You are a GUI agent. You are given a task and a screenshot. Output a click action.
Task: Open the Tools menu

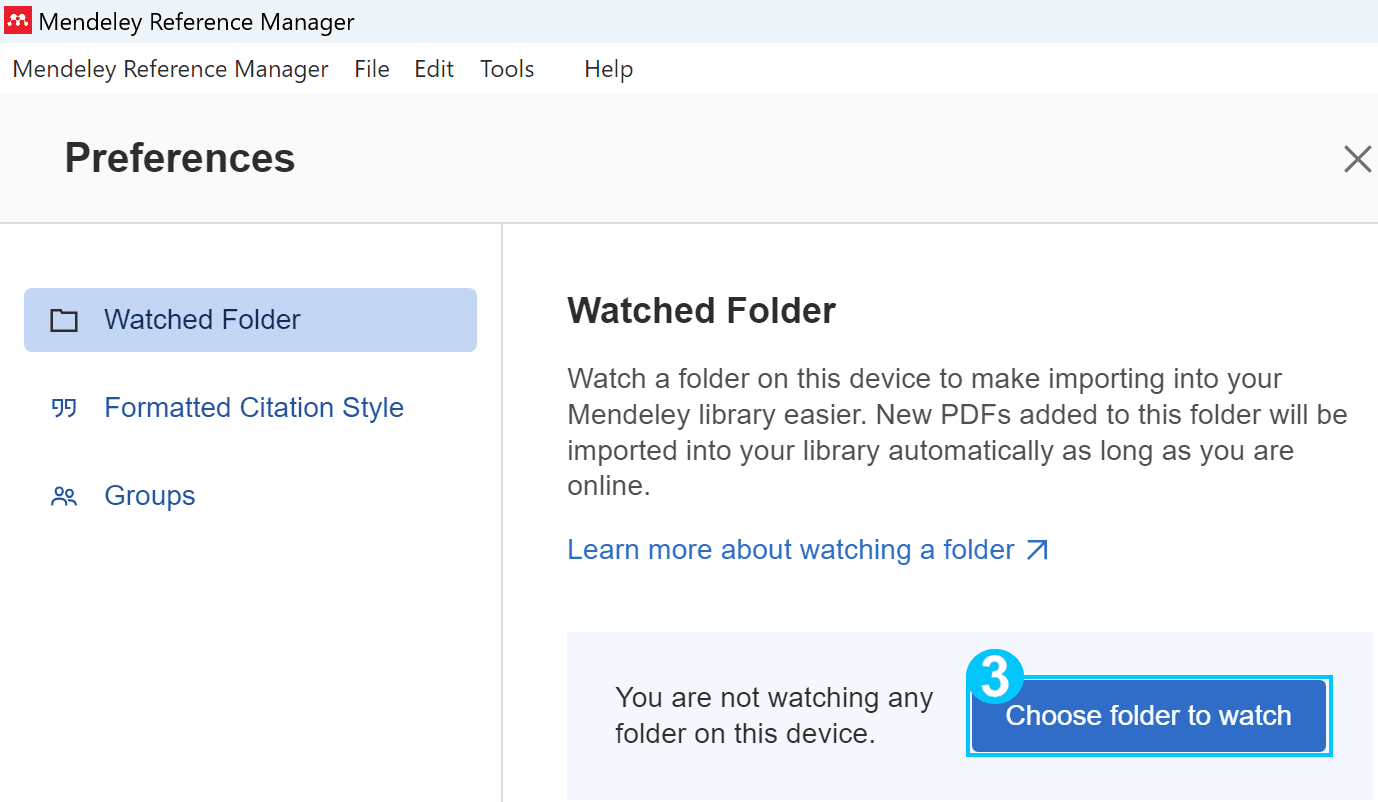(x=507, y=69)
